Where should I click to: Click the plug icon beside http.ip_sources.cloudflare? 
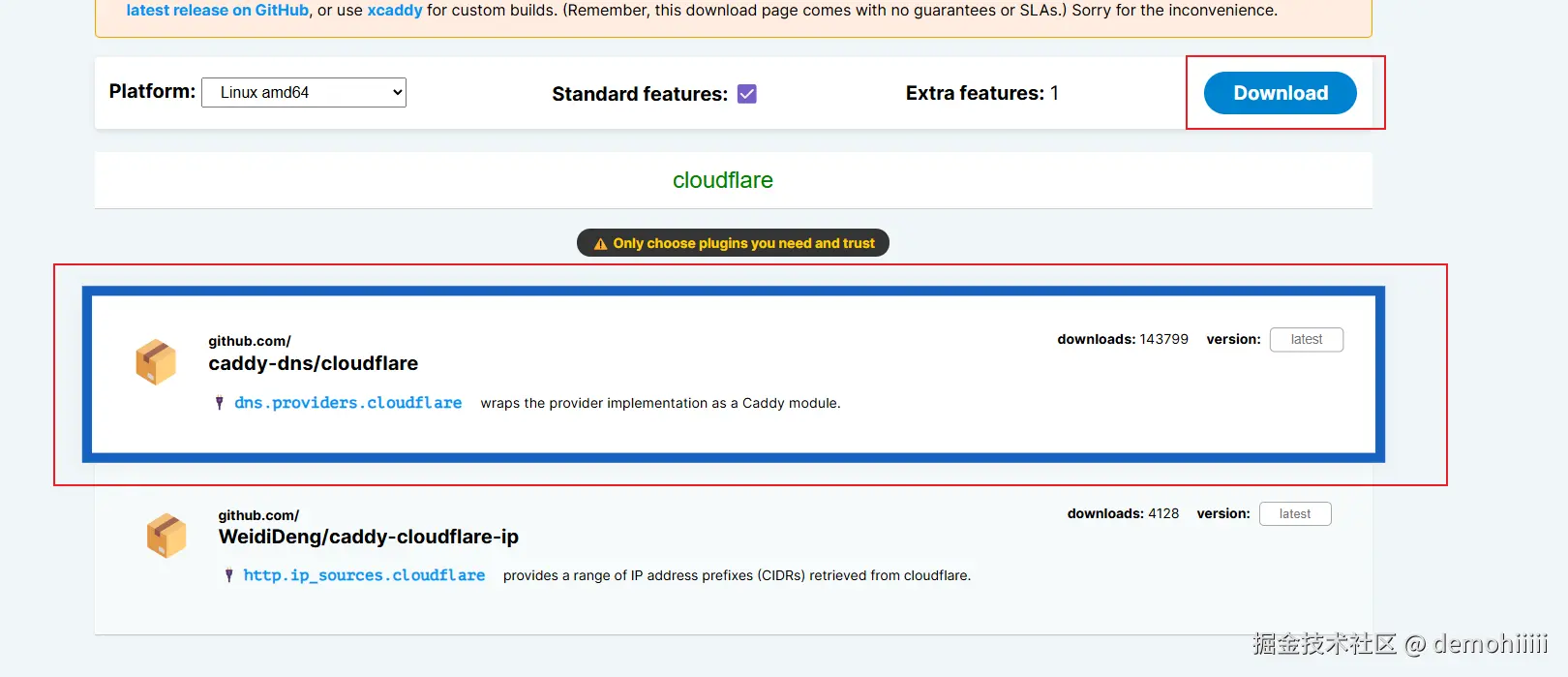click(229, 575)
